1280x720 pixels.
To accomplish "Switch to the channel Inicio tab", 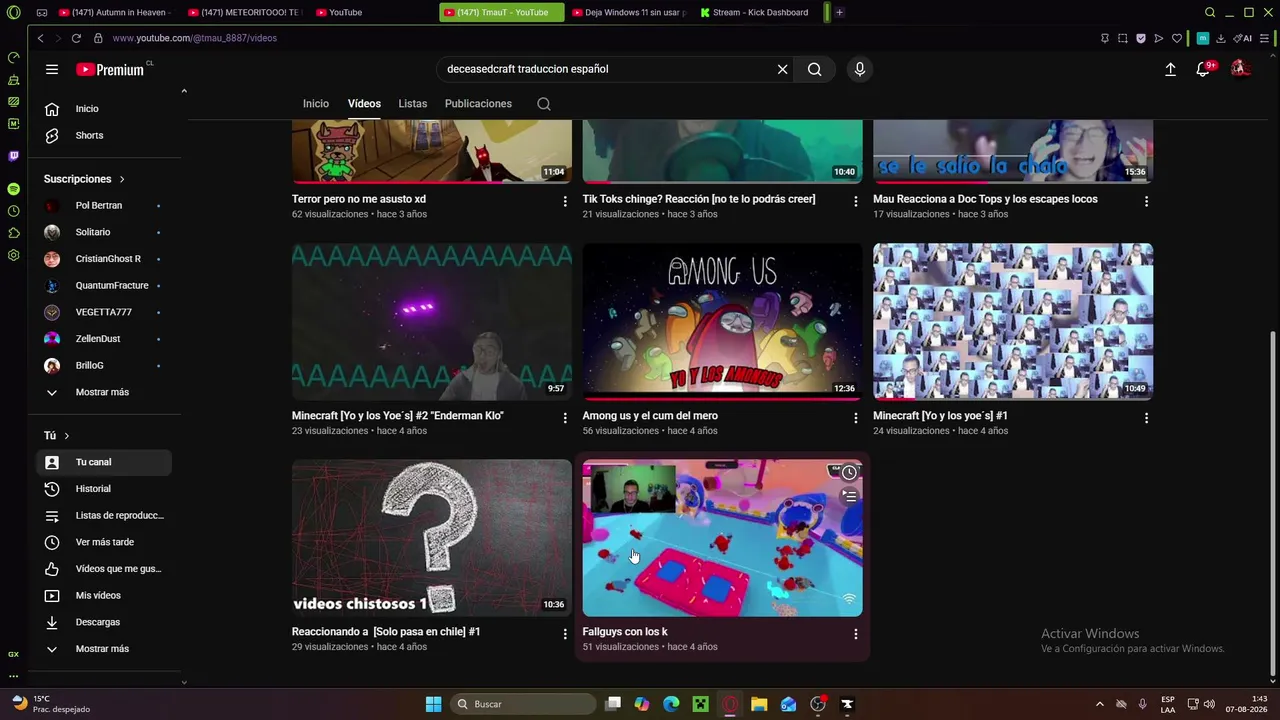I will tap(316, 104).
